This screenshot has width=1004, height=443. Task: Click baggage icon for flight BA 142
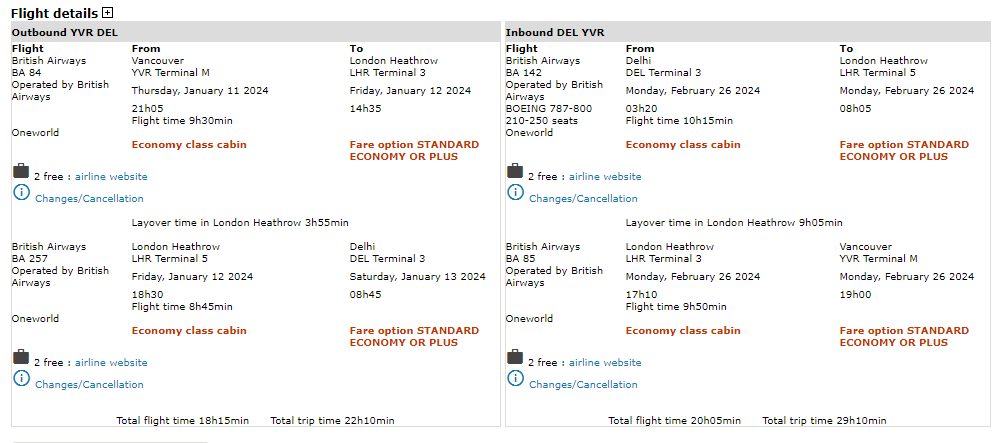[515, 172]
